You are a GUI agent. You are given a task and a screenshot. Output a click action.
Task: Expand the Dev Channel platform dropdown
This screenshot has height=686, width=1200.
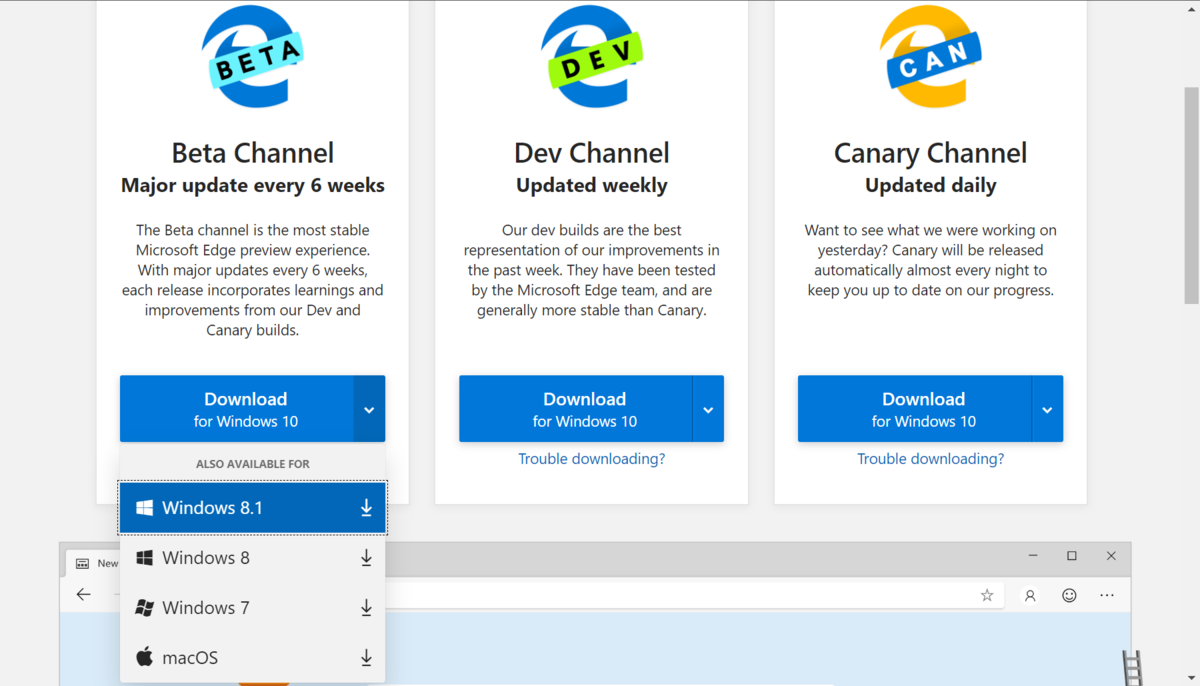click(x=708, y=409)
